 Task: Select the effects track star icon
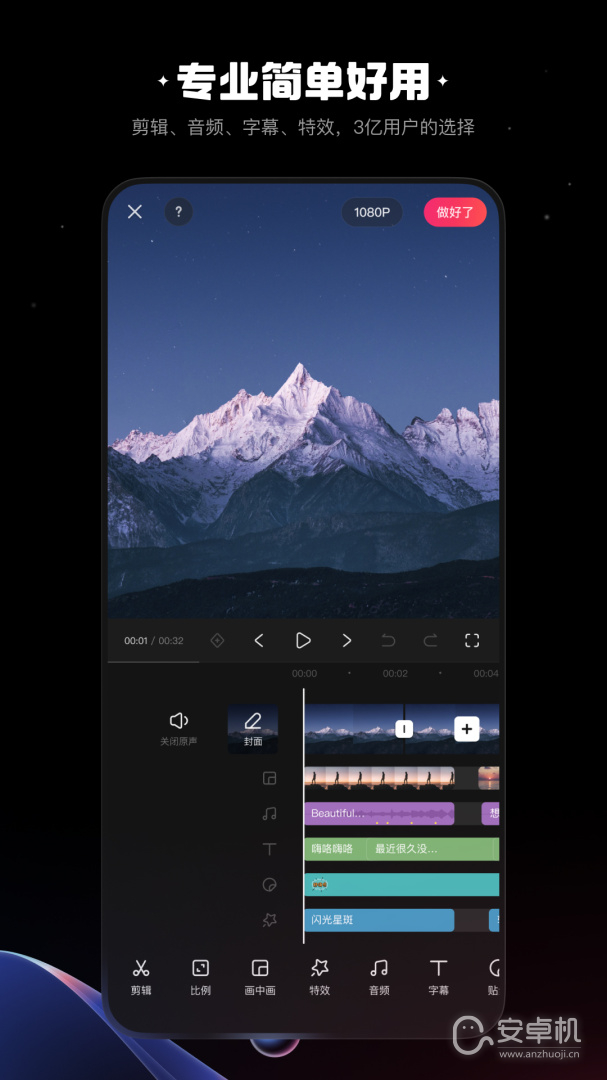[269, 920]
